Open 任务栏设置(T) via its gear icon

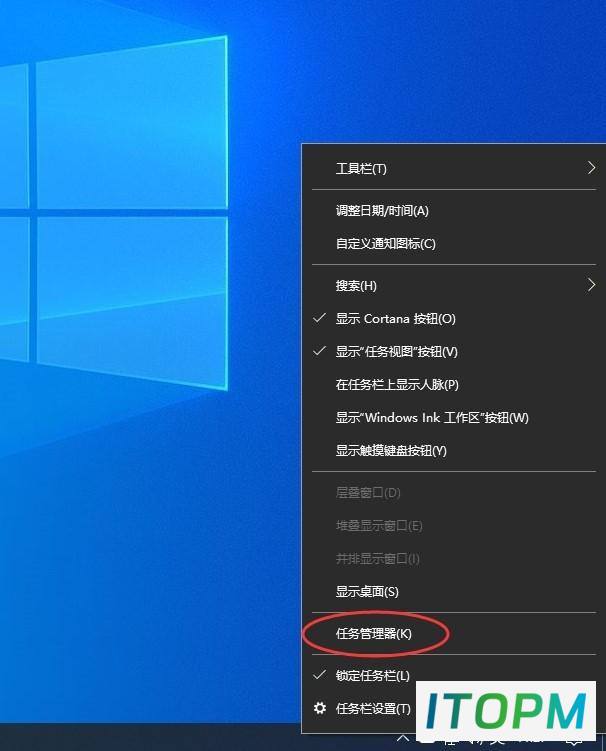320,708
